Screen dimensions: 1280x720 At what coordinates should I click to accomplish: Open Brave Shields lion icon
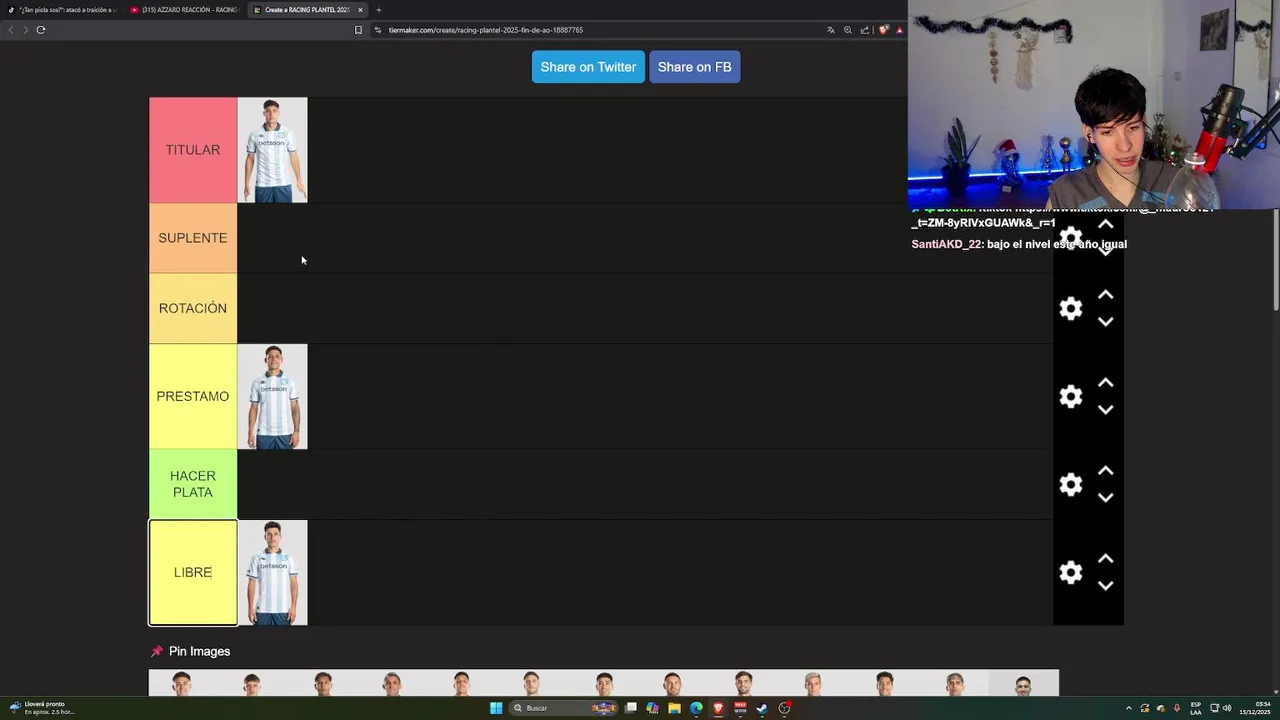point(883,30)
